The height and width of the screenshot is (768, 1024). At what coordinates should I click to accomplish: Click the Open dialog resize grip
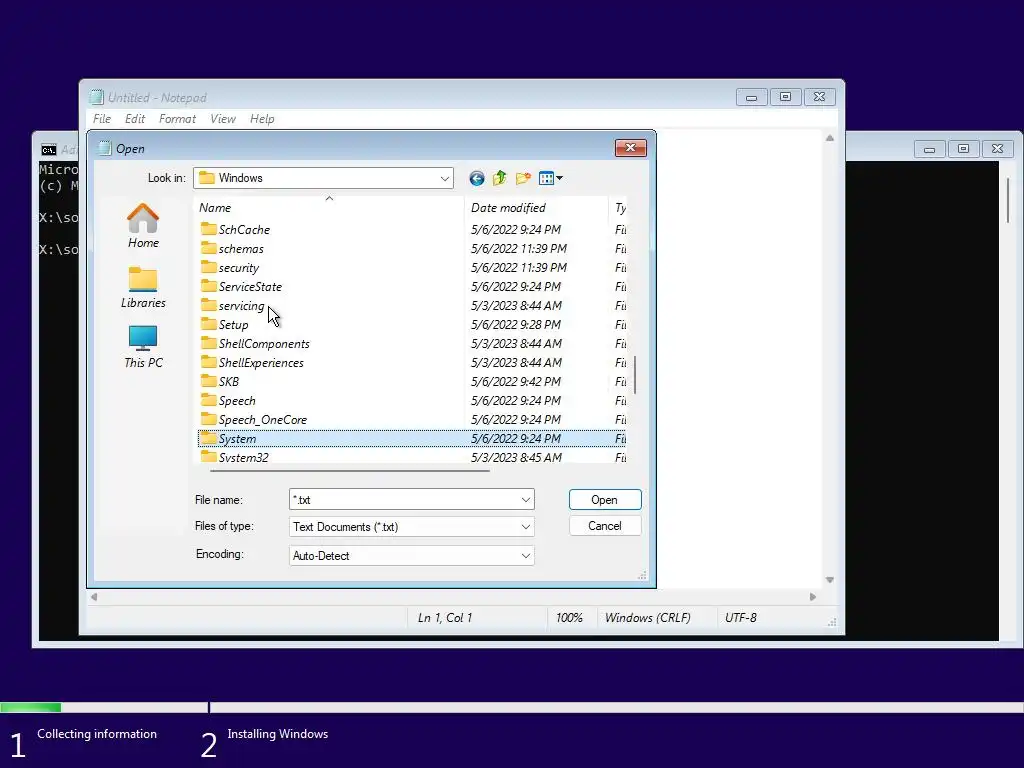(642, 575)
